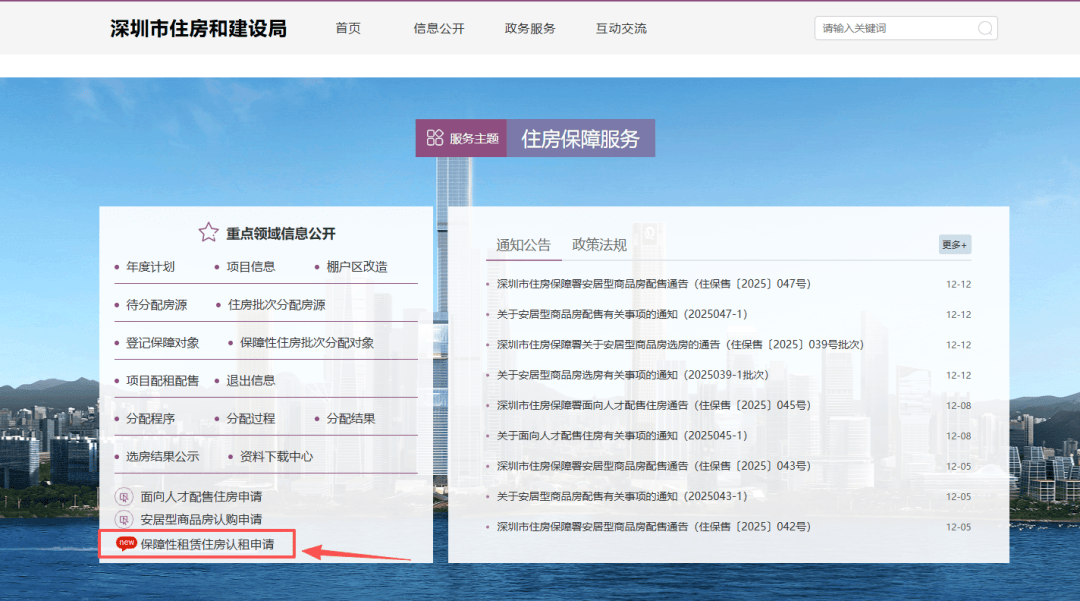The width and height of the screenshot is (1080, 601).
Task: Open the 首页 menu item
Action: click(x=348, y=28)
